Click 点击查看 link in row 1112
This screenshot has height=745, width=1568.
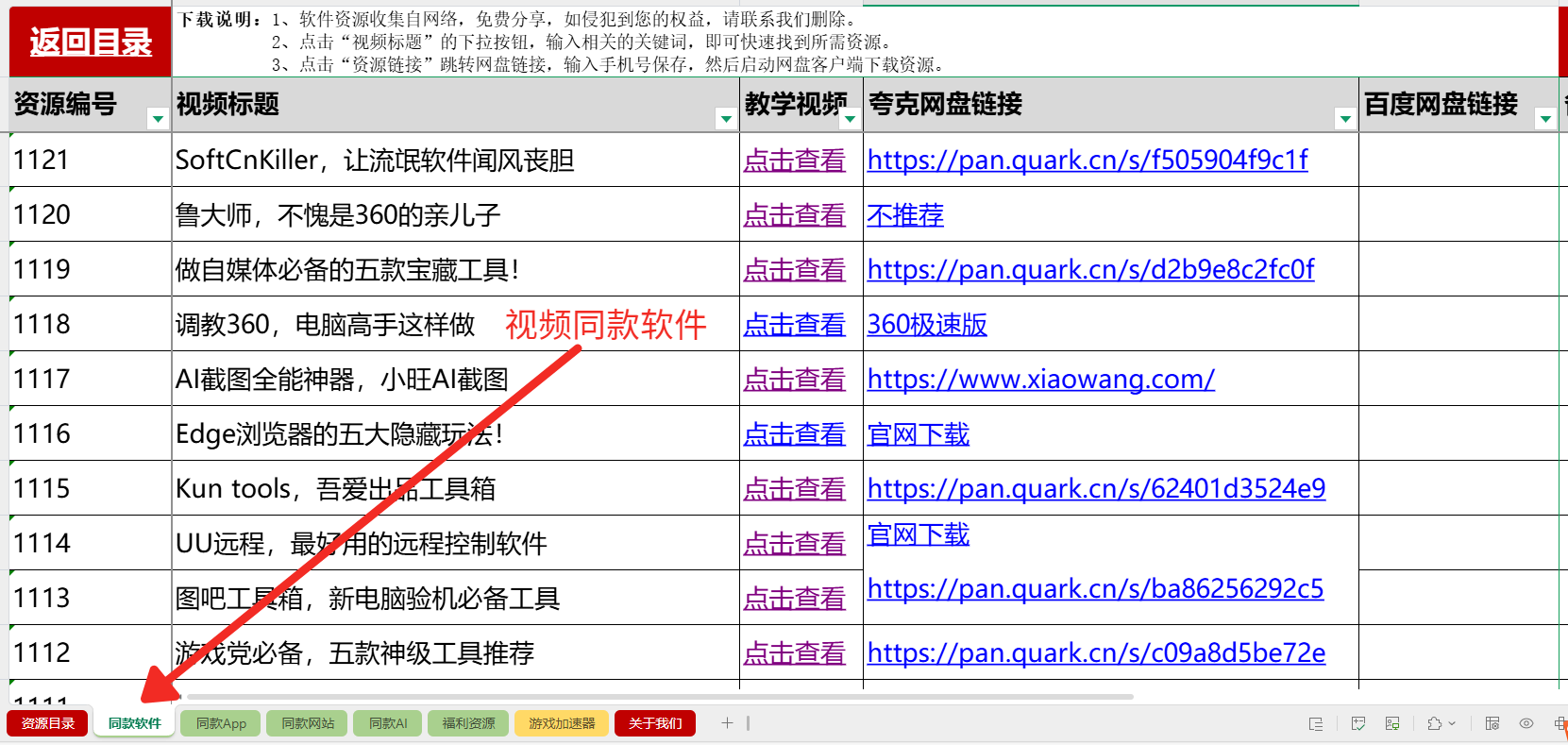pyautogui.click(x=795, y=653)
